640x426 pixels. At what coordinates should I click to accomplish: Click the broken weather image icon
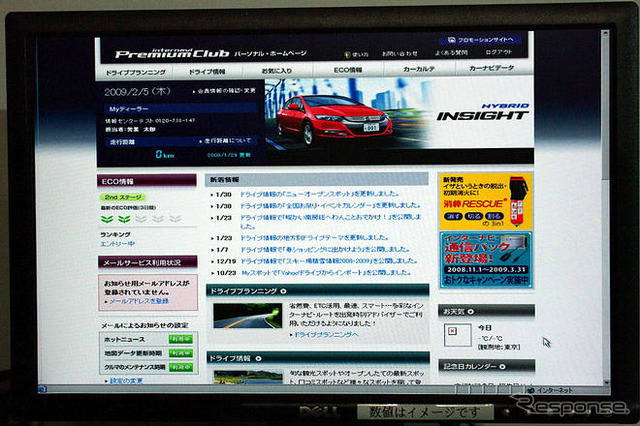[x=452, y=331]
